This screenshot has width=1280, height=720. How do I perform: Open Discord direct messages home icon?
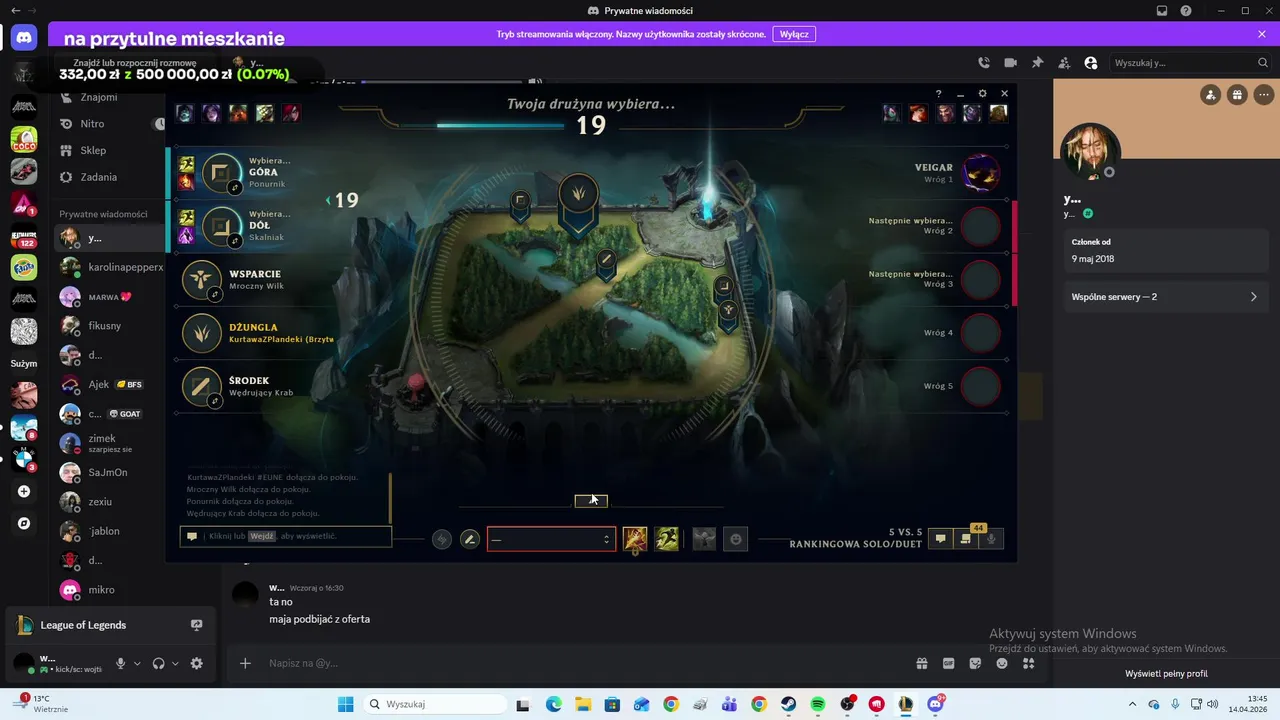click(x=24, y=39)
